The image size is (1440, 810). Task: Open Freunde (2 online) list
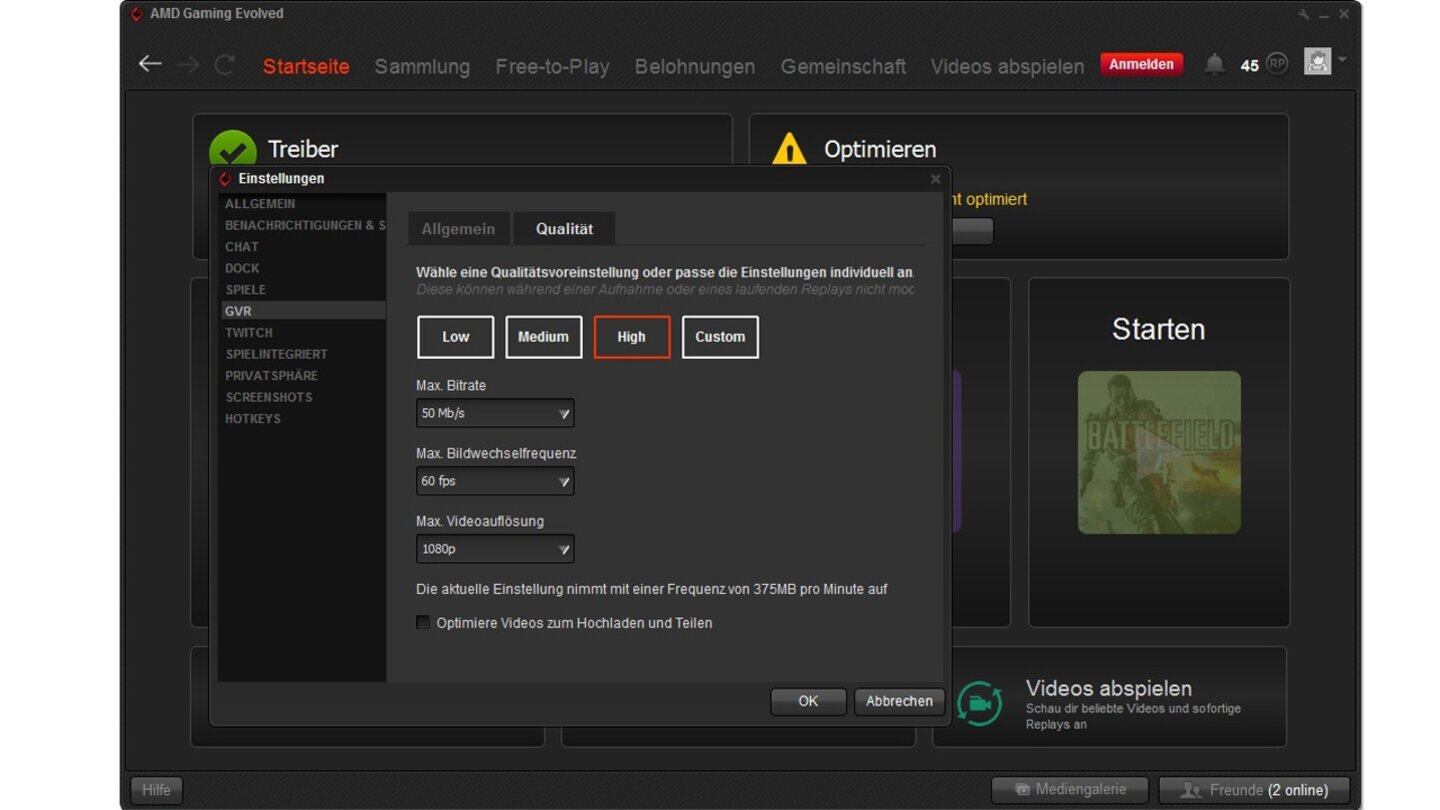tap(1255, 790)
